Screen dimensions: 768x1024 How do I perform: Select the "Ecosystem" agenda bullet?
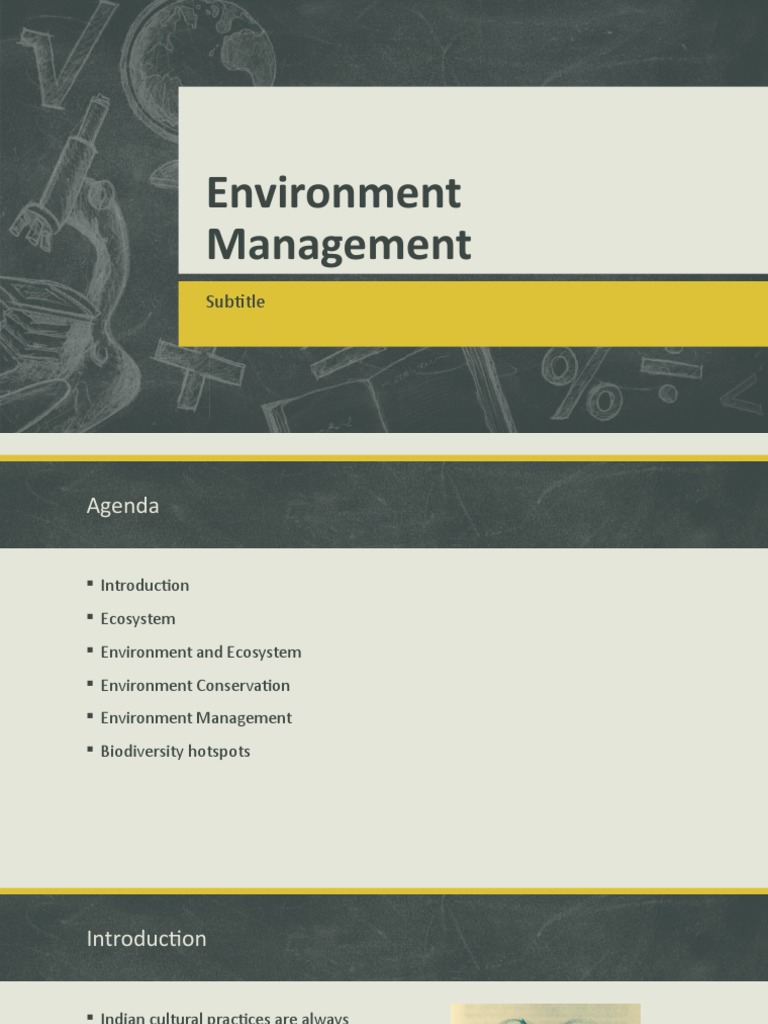coord(138,618)
